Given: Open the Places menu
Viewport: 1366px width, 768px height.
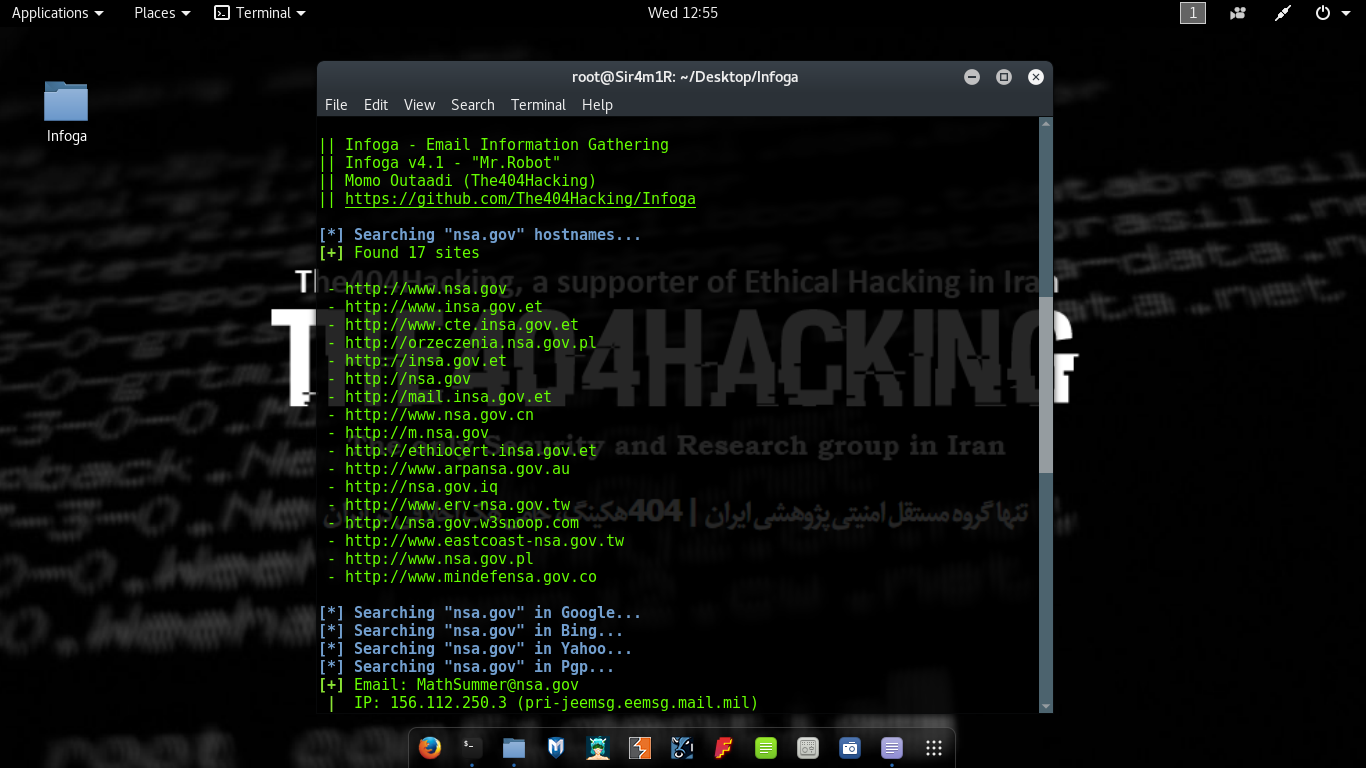Looking at the screenshot, I should tap(162, 13).
